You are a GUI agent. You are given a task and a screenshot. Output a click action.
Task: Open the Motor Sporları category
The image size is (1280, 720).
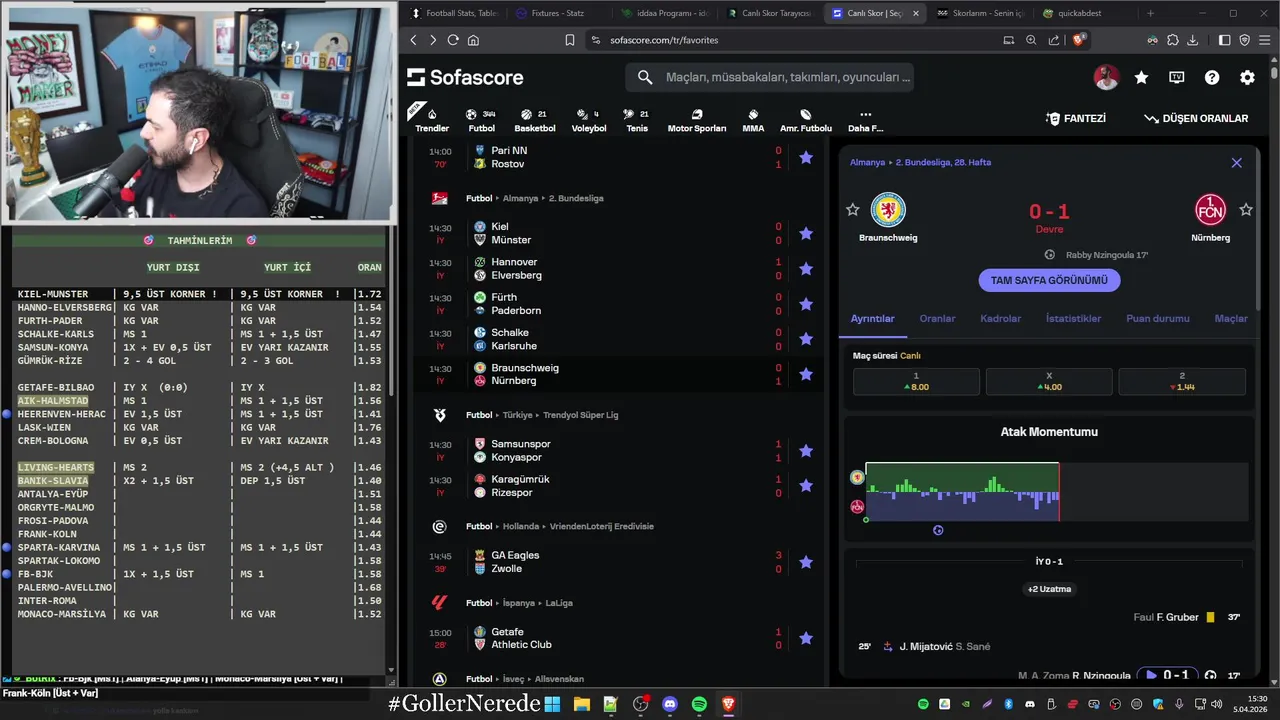(x=697, y=120)
